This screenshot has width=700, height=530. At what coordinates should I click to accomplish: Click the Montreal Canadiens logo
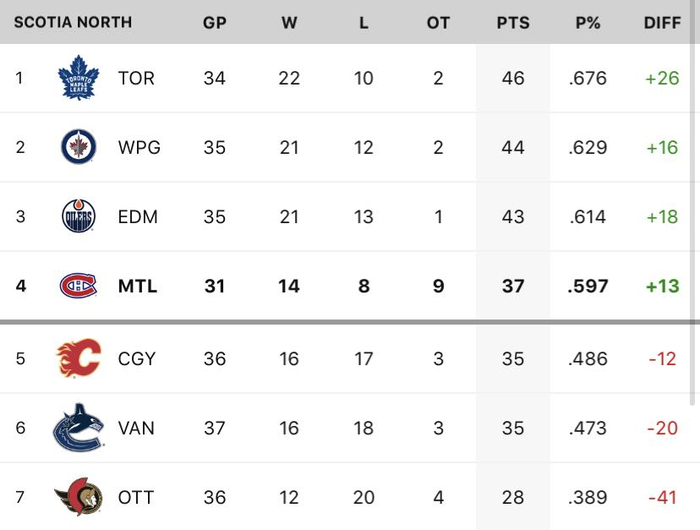coord(78,286)
